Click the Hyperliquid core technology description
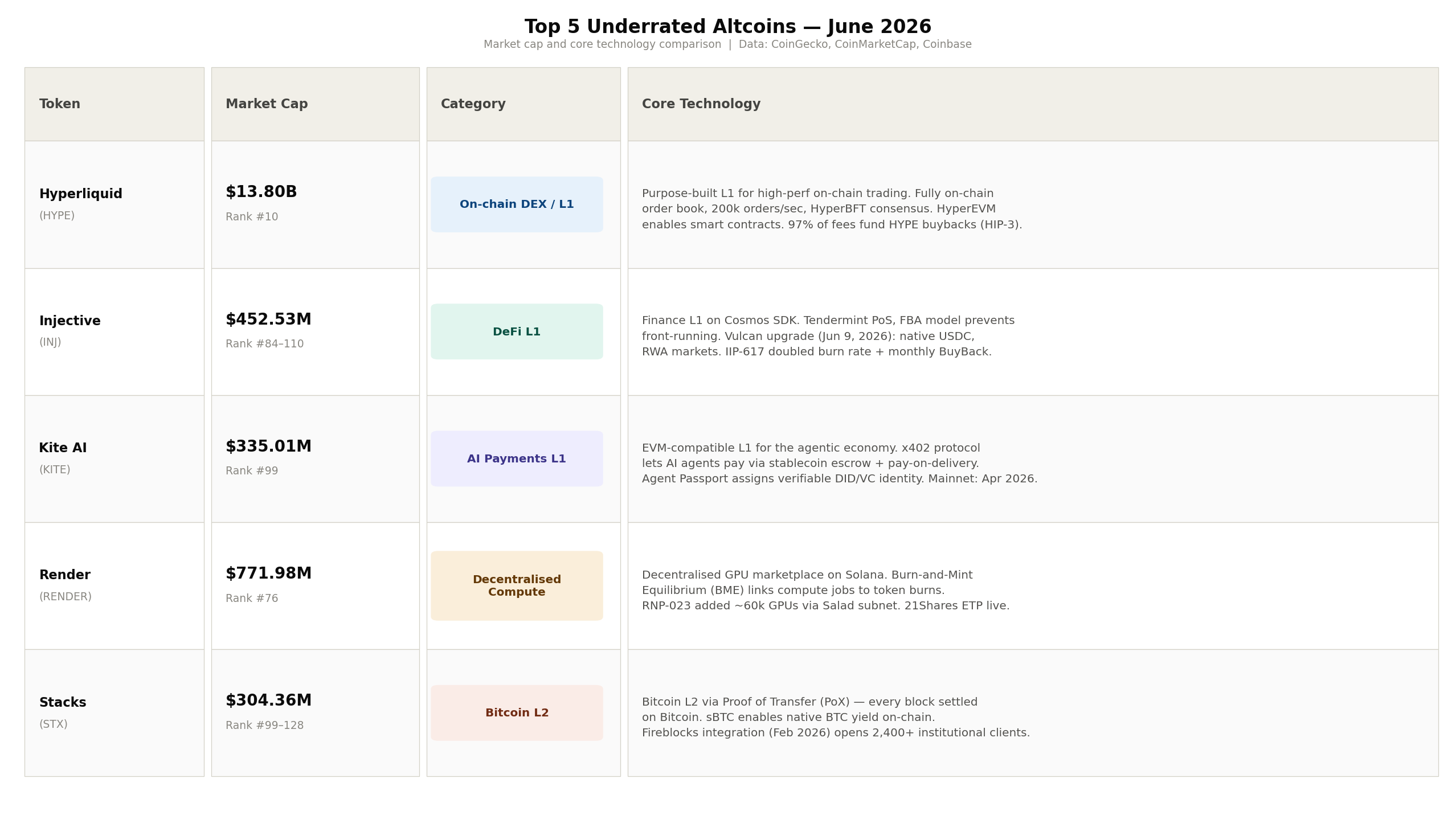Screen dimensions: 1456x840 click(832, 209)
